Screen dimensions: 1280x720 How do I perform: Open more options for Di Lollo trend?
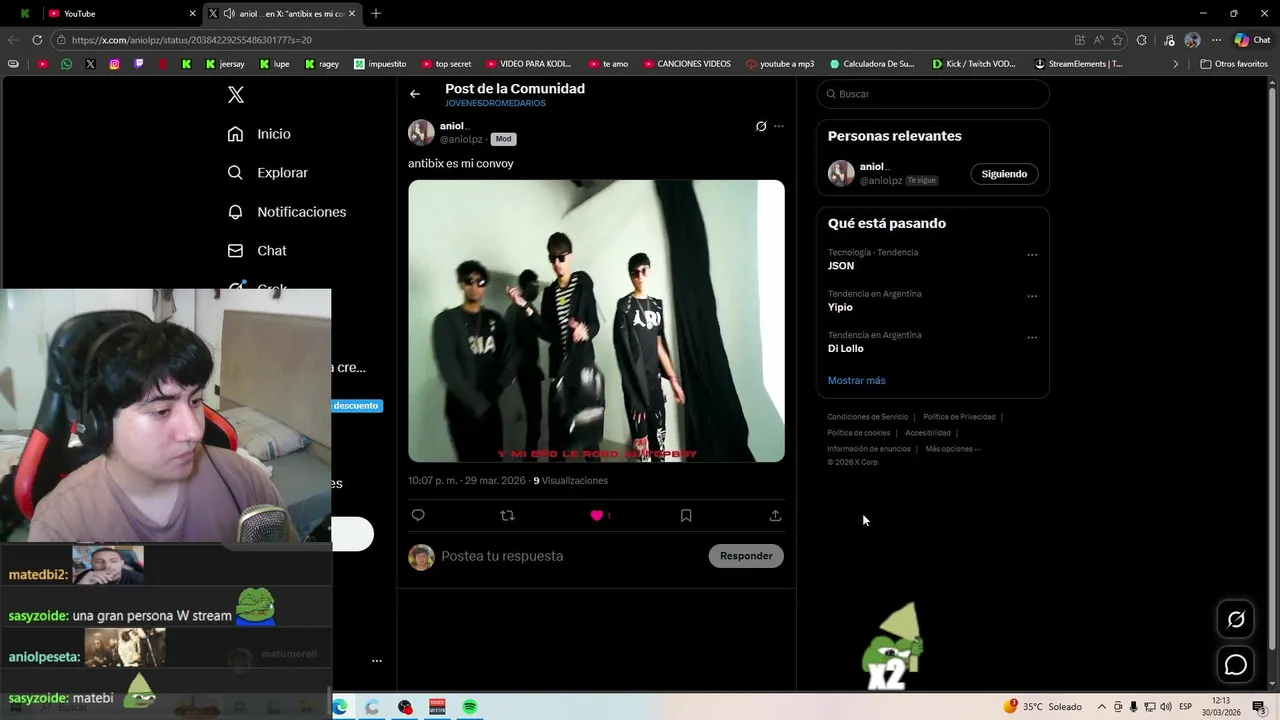(x=1032, y=337)
